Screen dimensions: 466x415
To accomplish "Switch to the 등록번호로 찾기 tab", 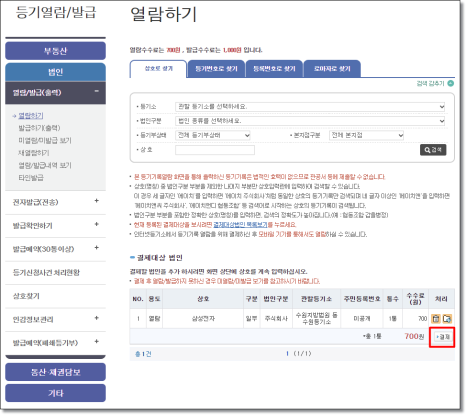I will pos(274,69).
